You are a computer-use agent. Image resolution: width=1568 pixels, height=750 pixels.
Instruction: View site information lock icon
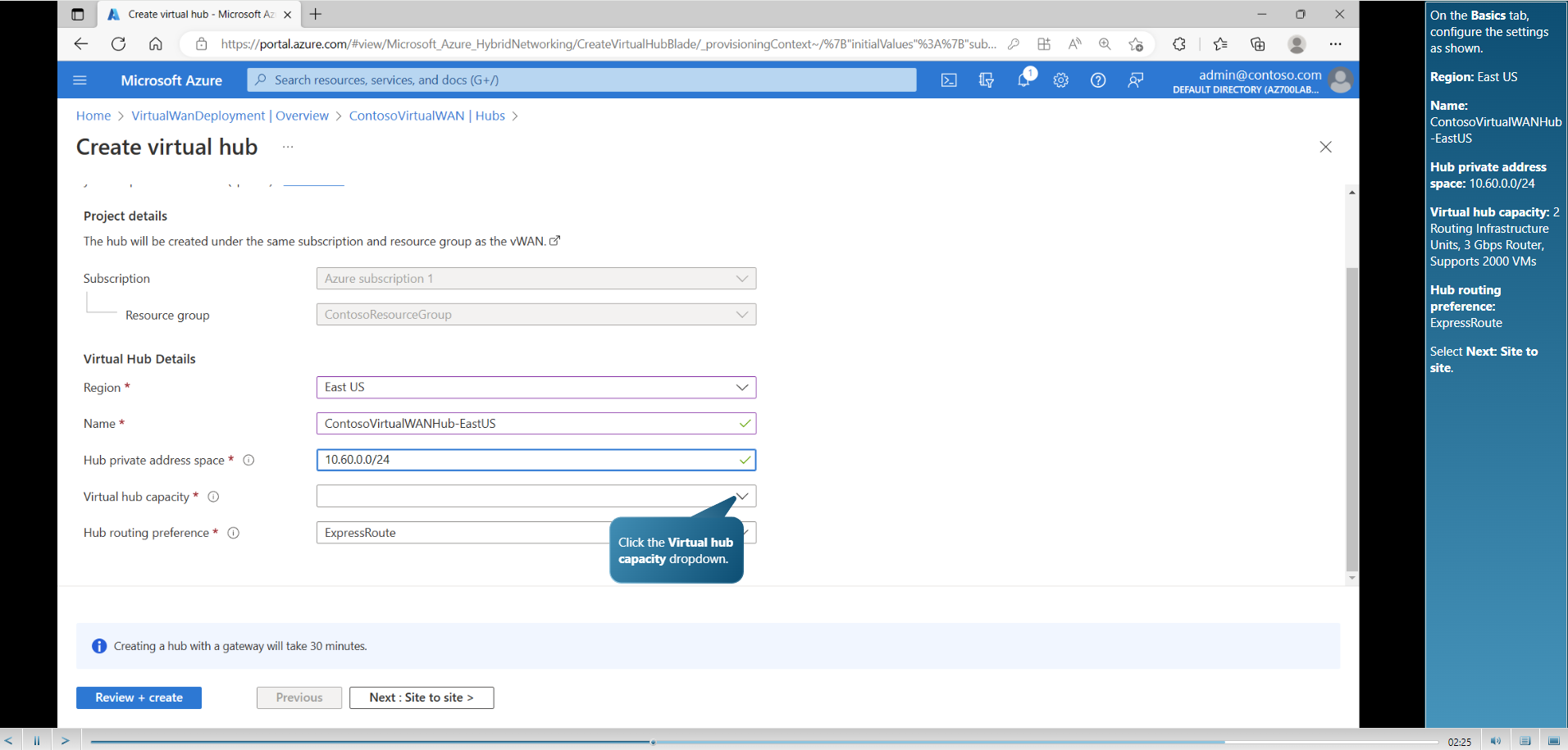pos(201,44)
